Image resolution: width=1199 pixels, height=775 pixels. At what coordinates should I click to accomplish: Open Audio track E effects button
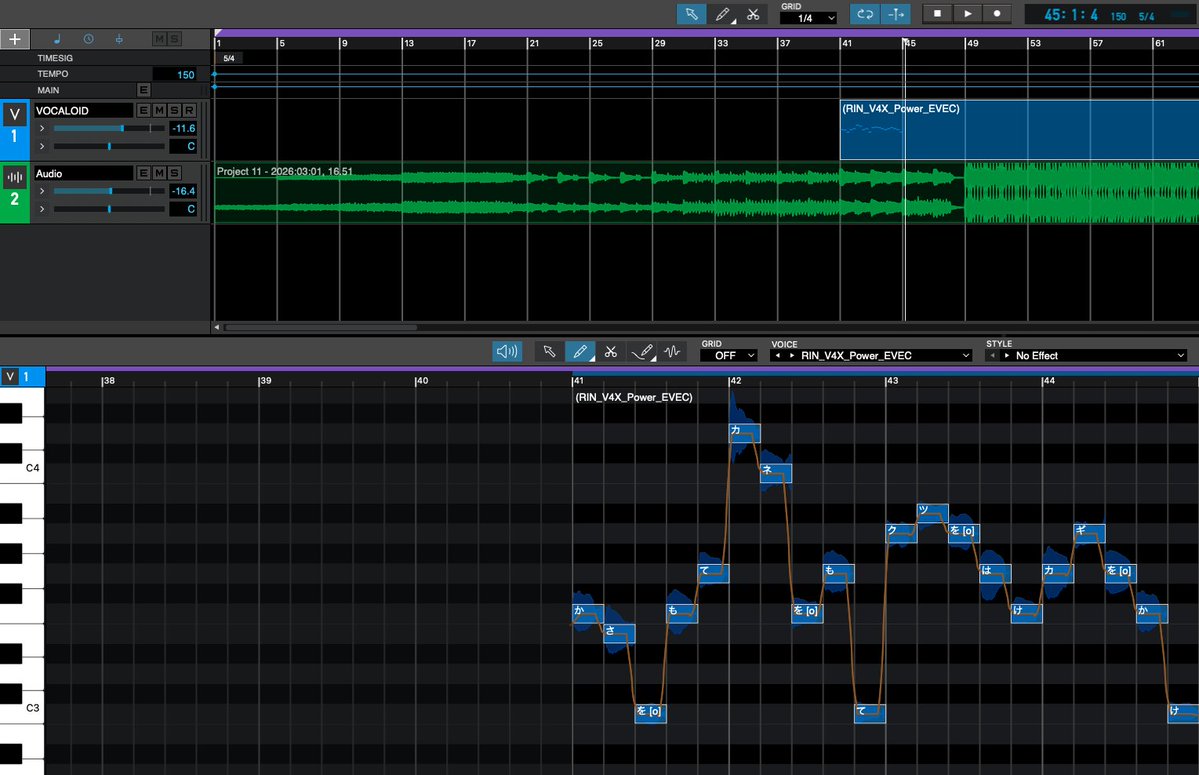143,173
